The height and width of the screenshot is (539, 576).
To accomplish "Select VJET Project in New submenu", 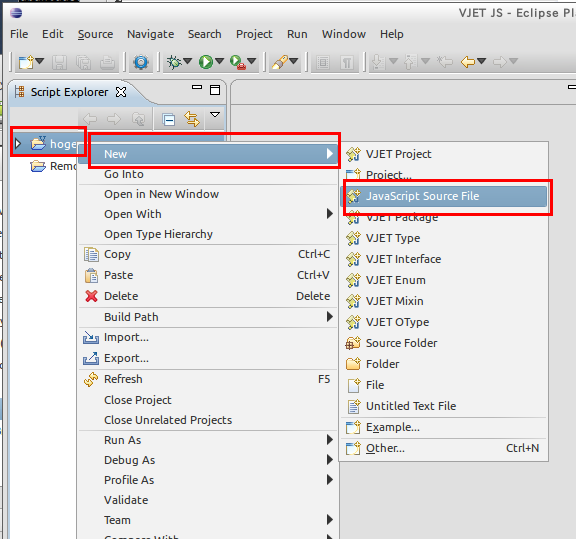I will (x=444, y=154).
